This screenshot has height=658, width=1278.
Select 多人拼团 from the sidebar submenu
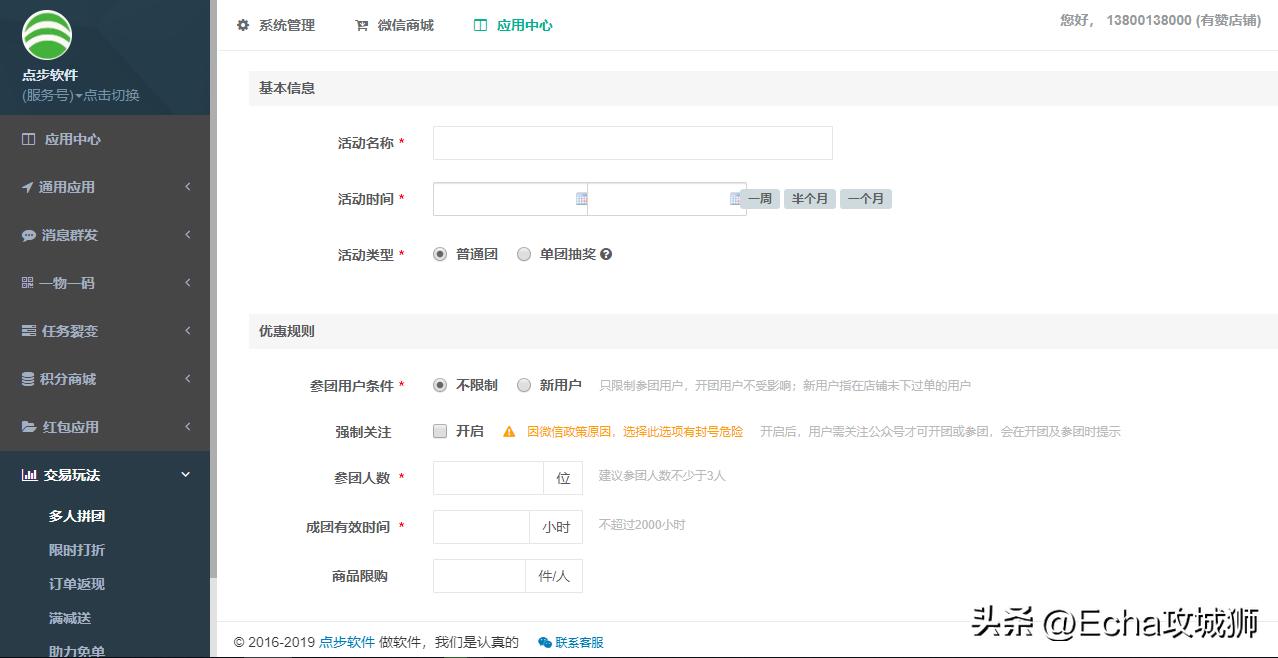77,515
